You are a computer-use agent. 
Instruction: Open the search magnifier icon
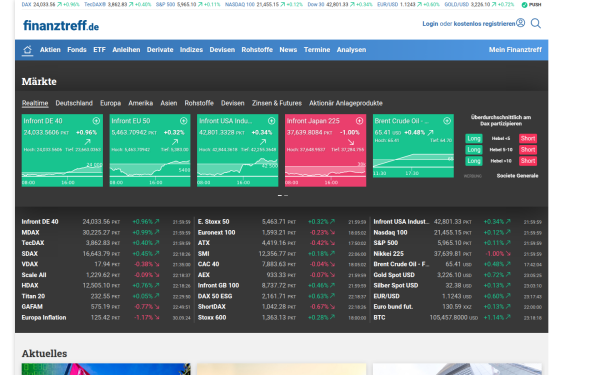point(536,23)
